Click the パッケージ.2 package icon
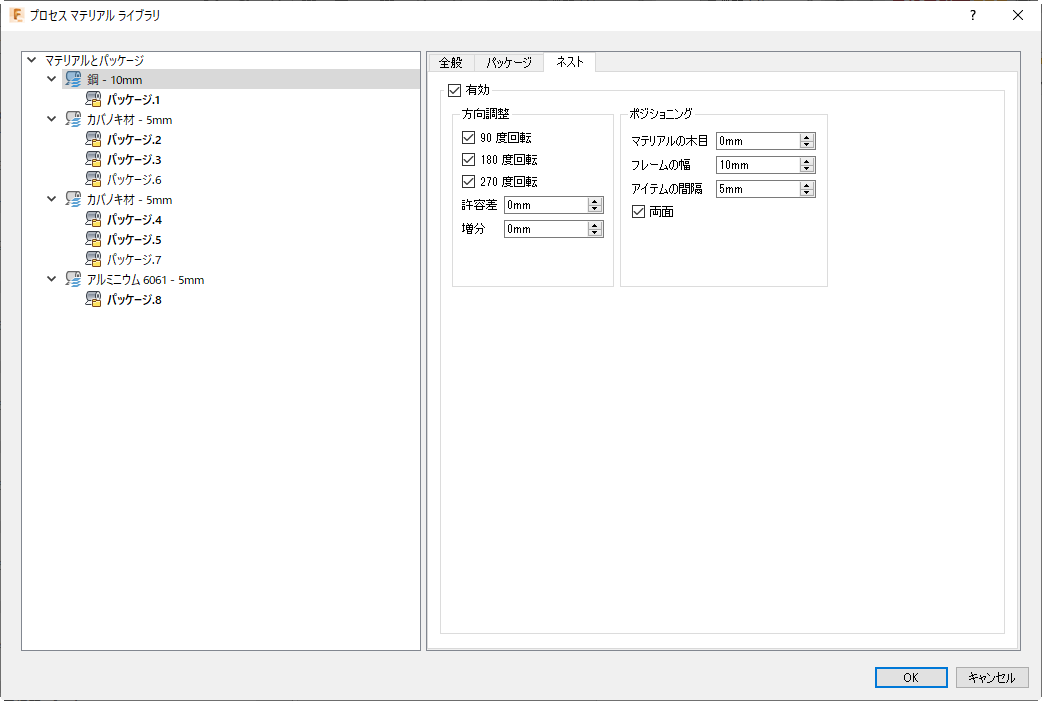The width and height of the screenshot is (1042, 701). point(93,140)
